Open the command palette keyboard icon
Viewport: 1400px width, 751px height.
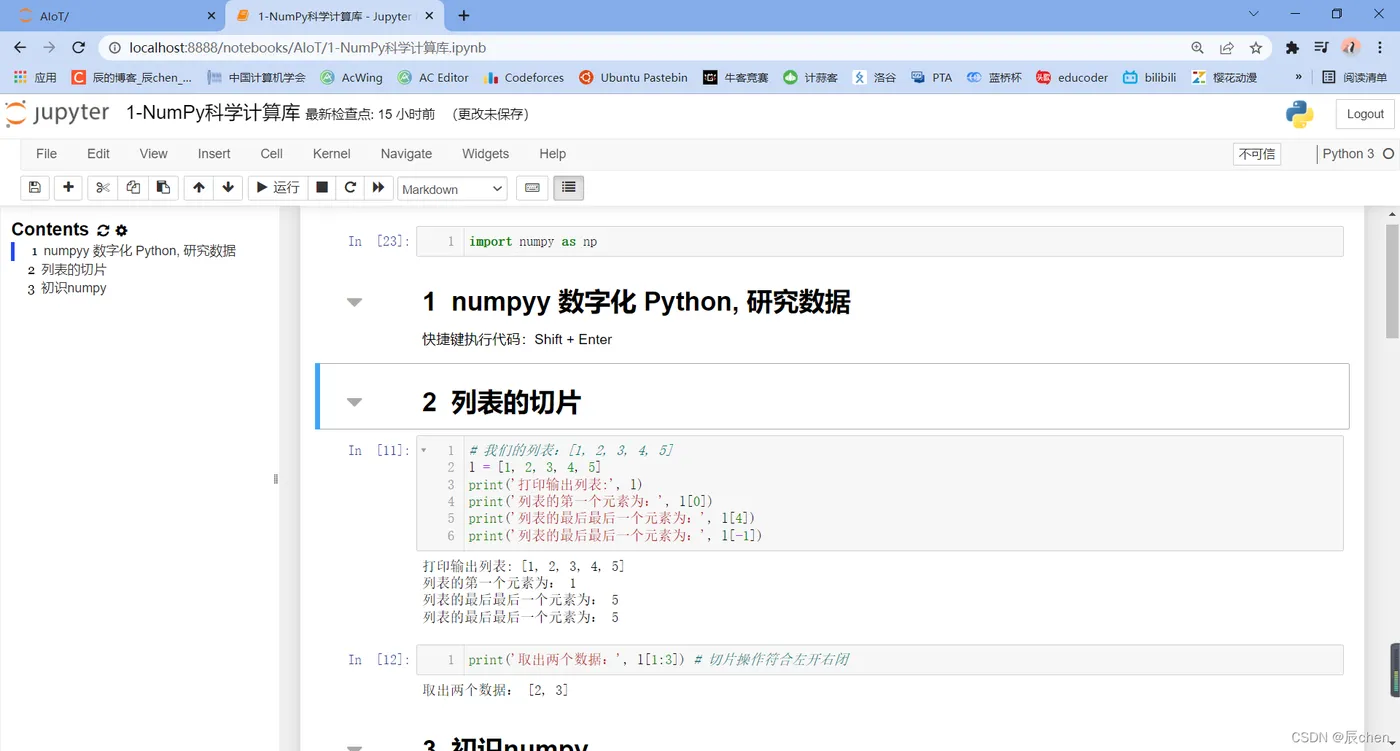[532, 187]
